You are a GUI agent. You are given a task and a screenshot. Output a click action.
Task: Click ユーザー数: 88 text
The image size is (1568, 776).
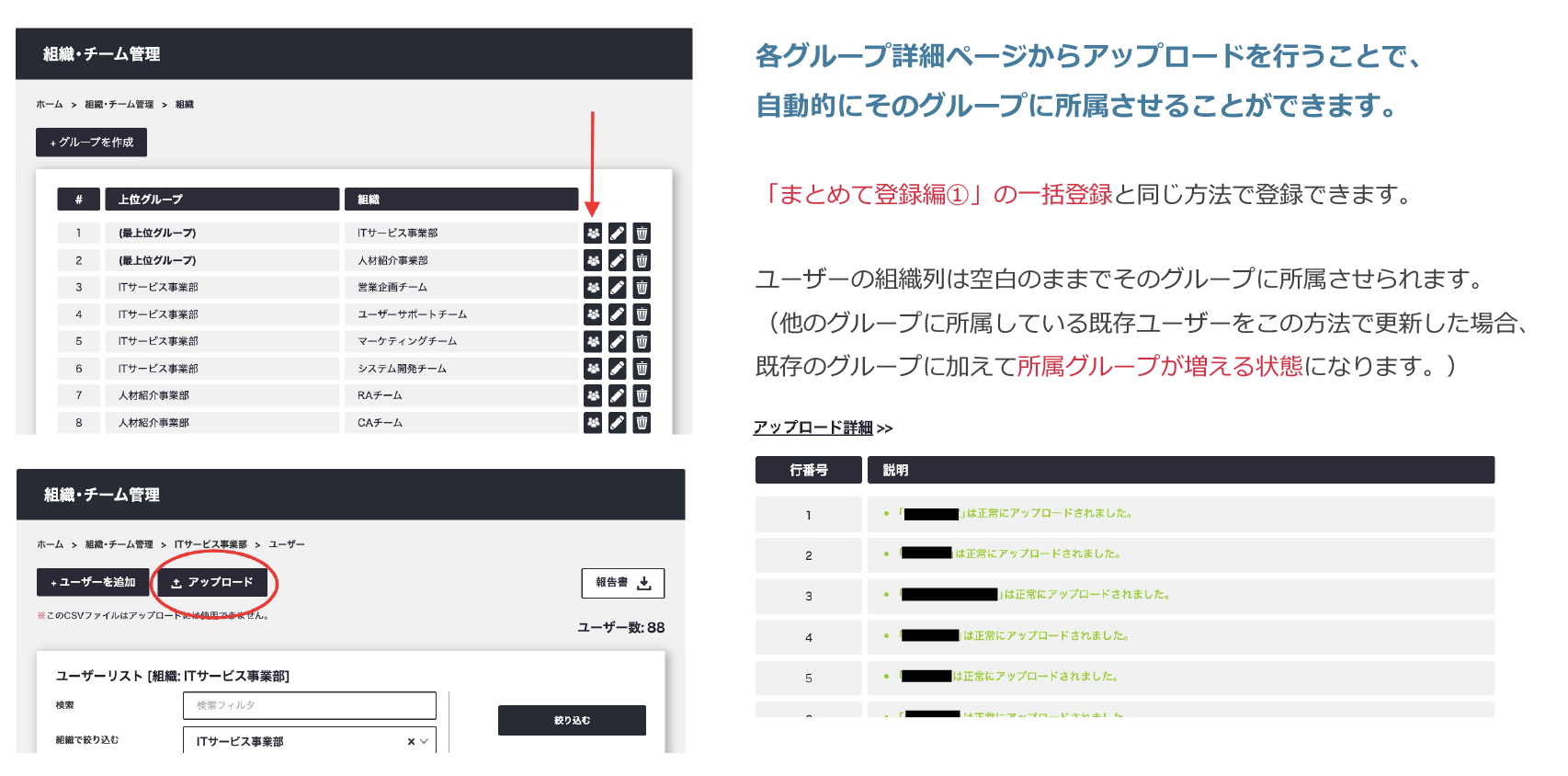point(621,628)
